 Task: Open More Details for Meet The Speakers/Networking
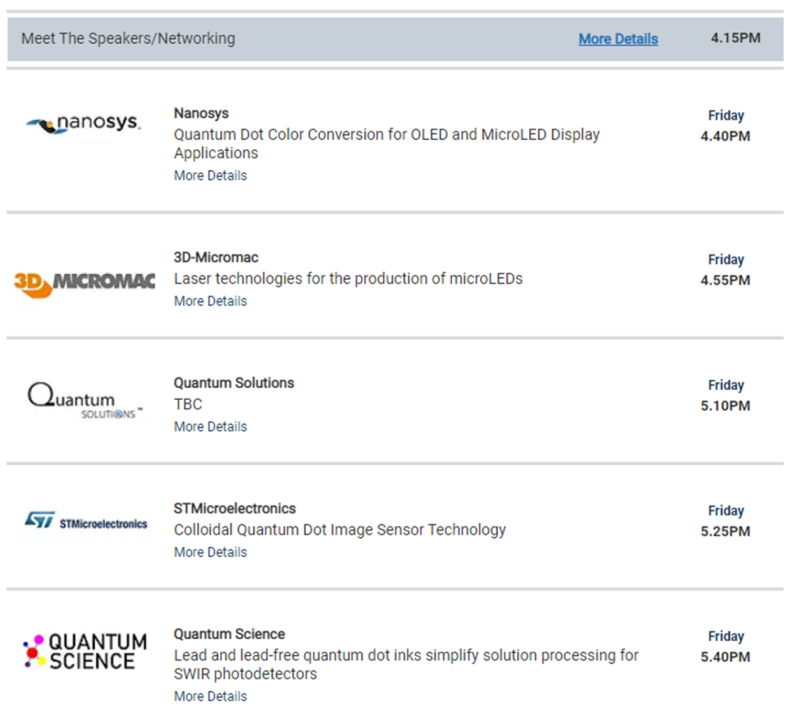coord(618,39)
